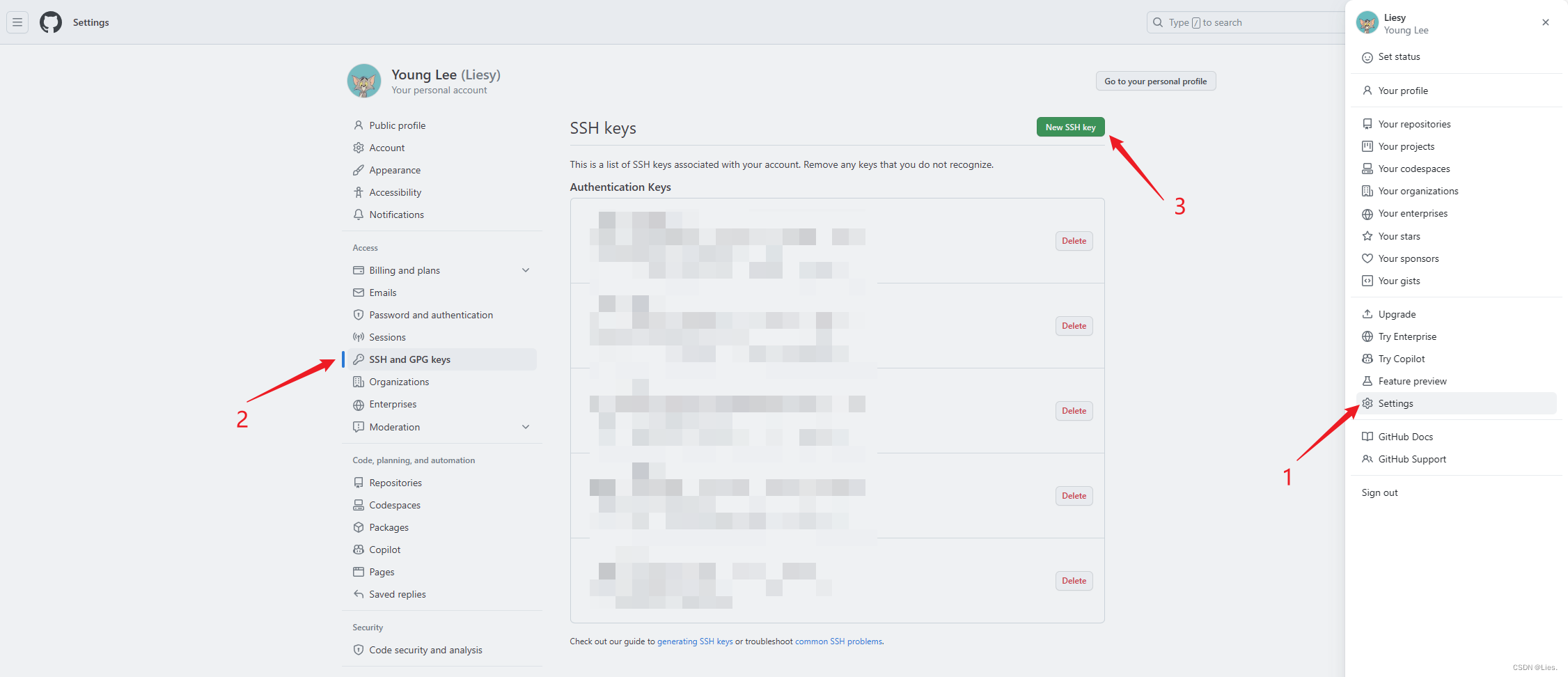Open Password and authentication settings

(x=441, y=315)
